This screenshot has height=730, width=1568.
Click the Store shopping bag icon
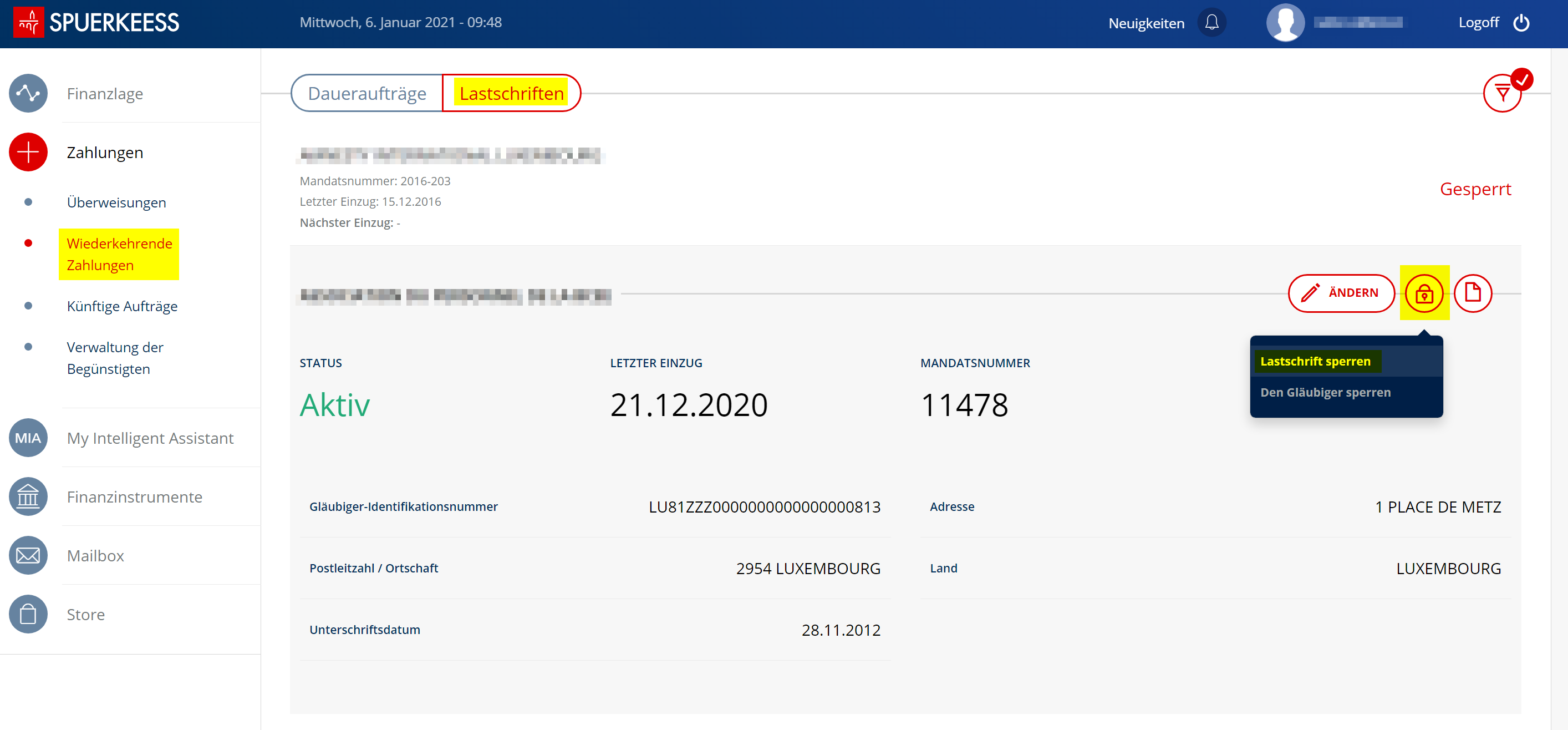tap(28, 614)
